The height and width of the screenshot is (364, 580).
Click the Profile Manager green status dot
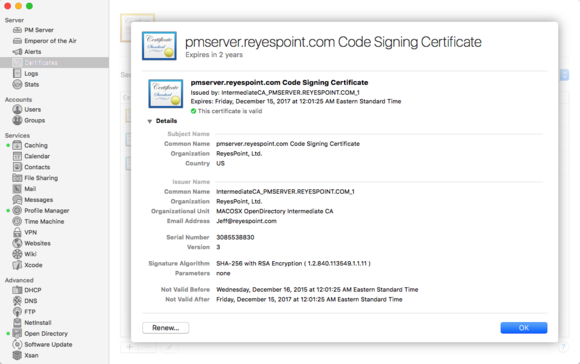point(8,210)
